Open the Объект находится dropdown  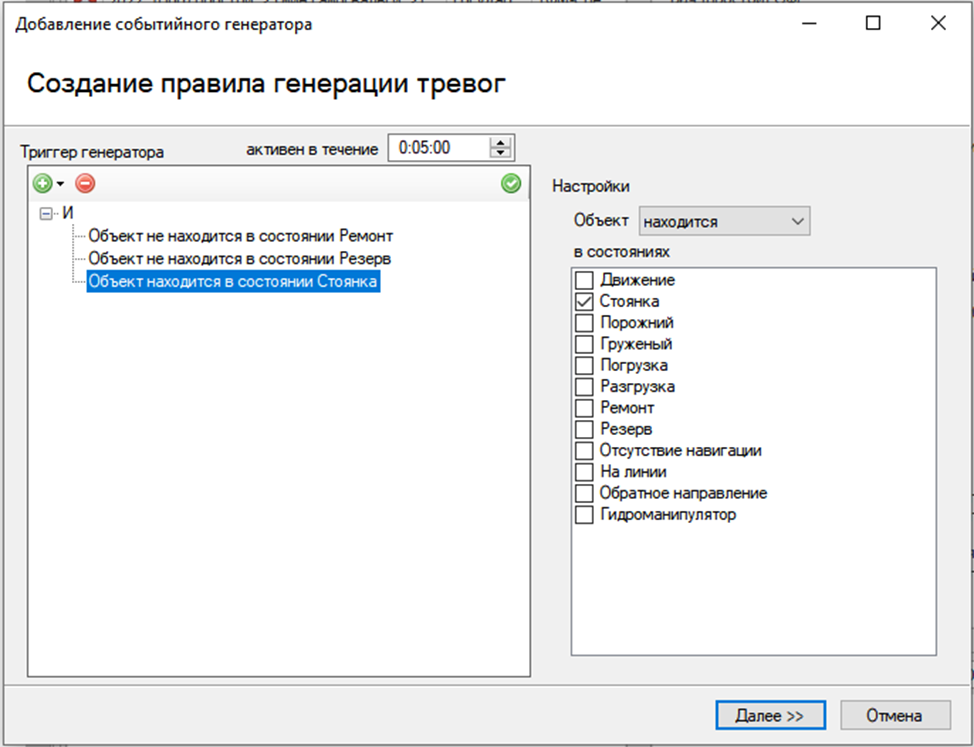tap(724, 221)
